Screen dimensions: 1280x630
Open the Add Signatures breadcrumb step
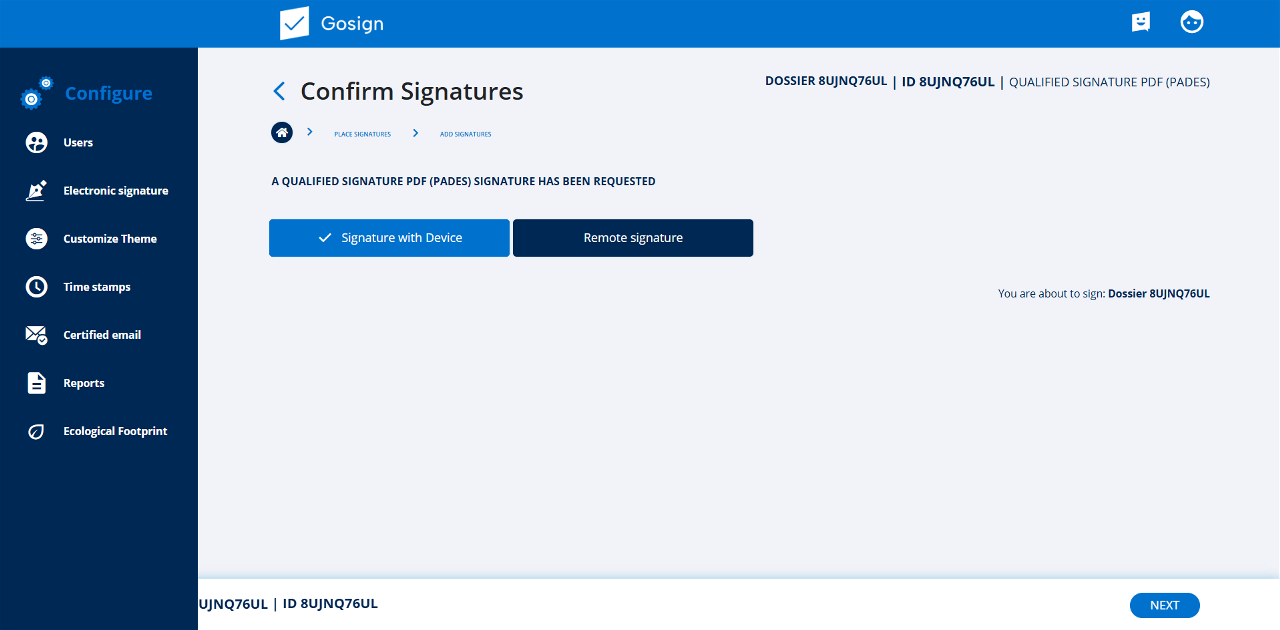465,134
